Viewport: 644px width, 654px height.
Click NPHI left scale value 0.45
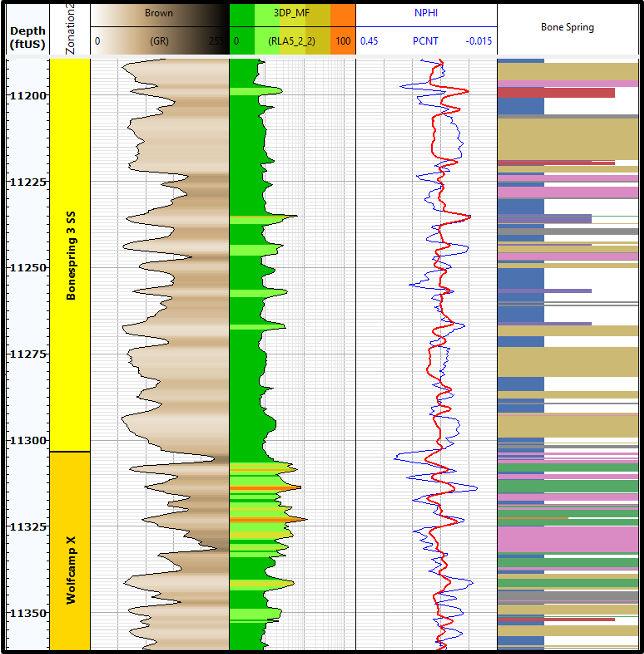click(x=369, y=41)
